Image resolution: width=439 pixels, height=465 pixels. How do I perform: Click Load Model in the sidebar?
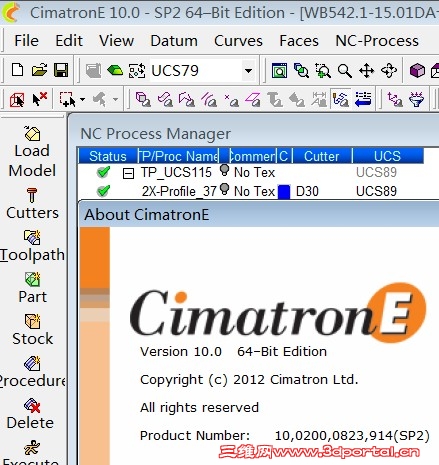[x=32, y=152]
